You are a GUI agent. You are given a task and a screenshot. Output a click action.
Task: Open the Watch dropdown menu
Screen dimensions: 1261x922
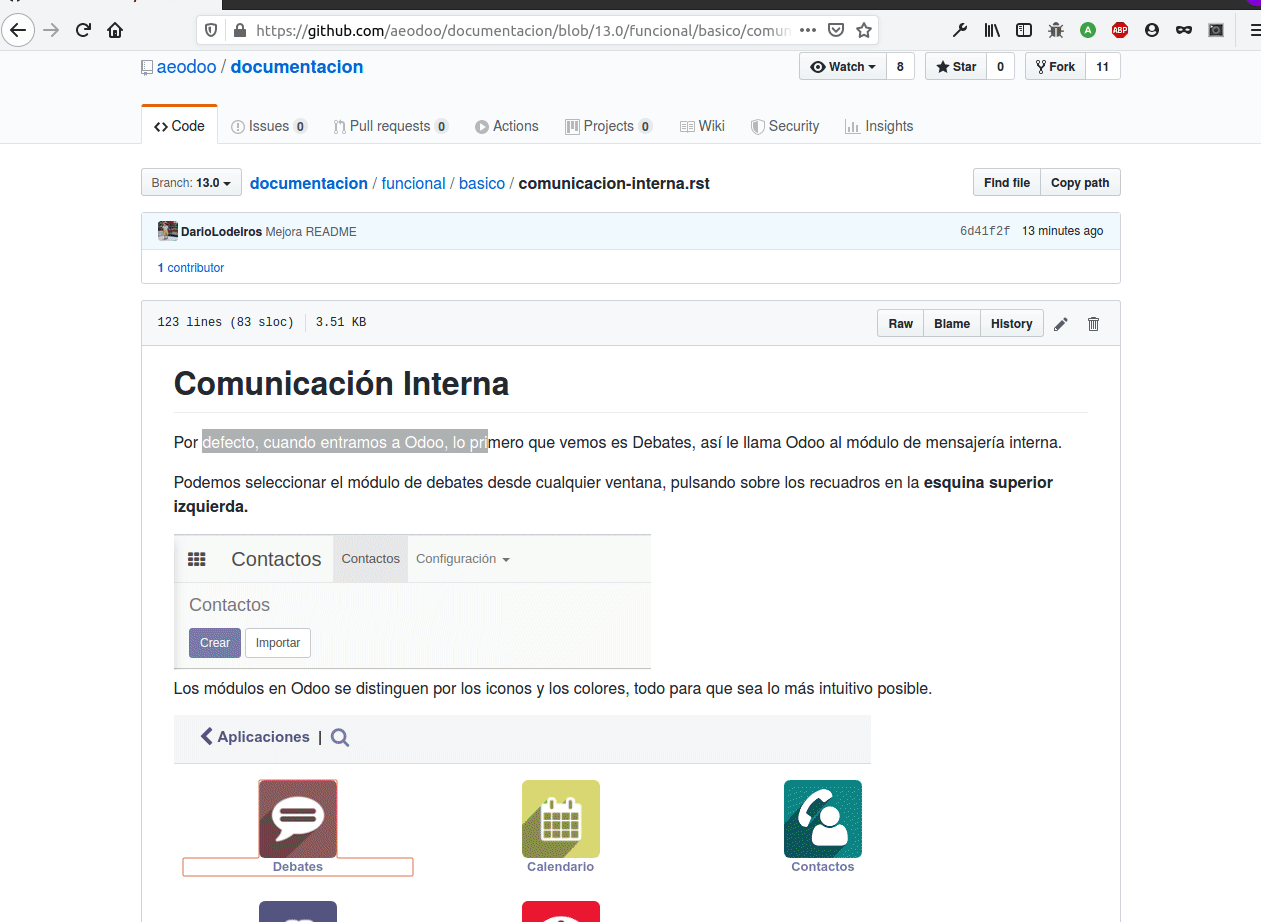pyautogui.click(x=843, y=67)
